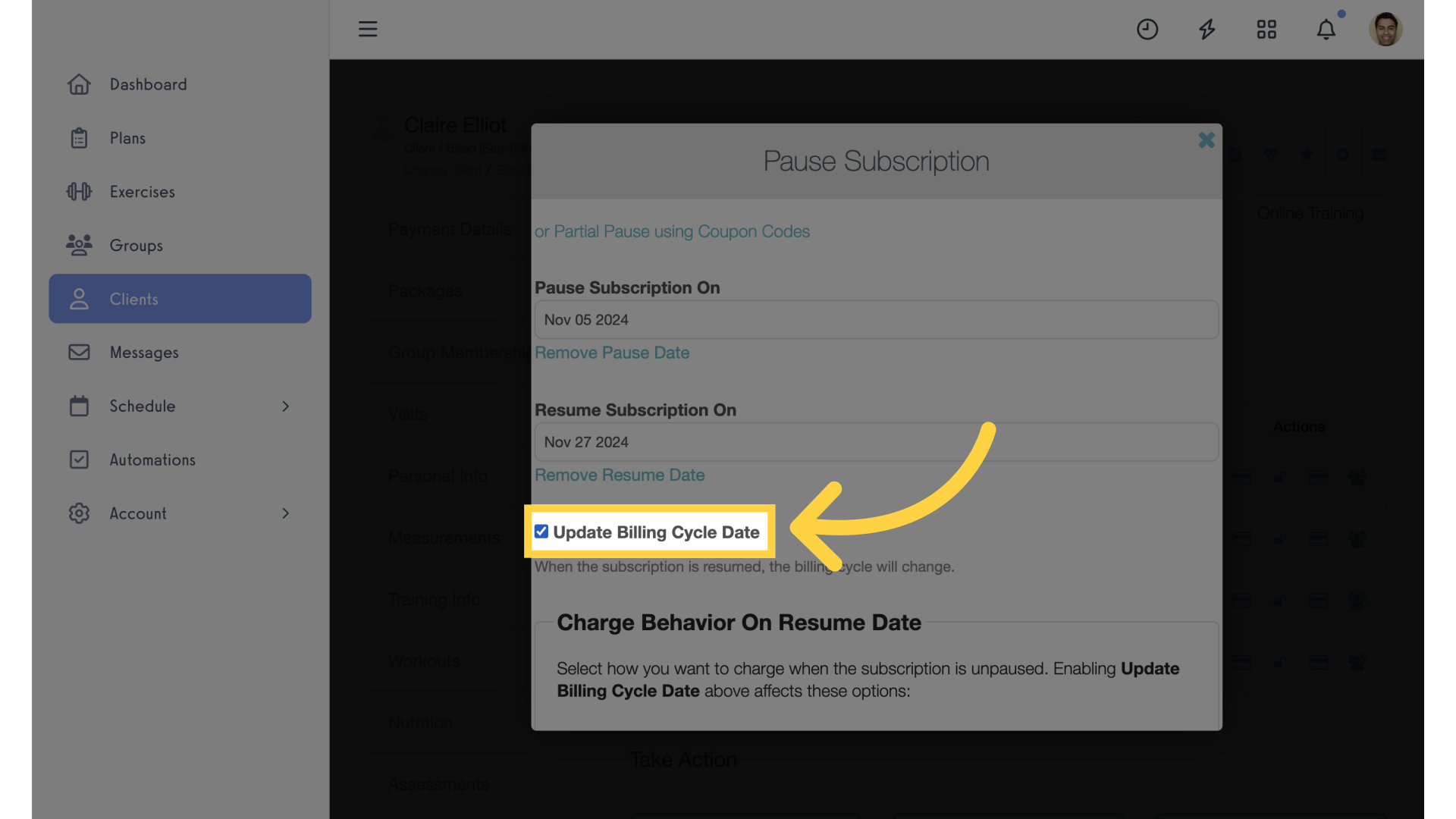Open the clock history icon
This screenshot has height=819, width=1456.
1147,29
